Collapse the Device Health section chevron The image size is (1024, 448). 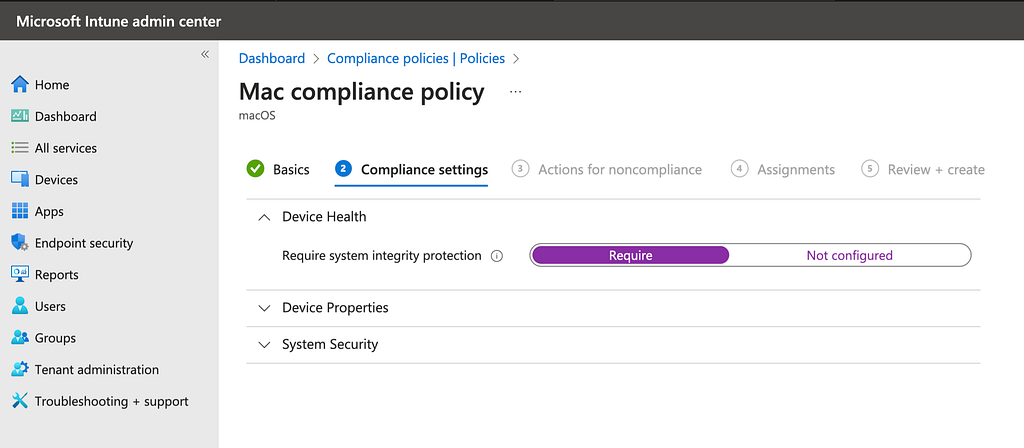coord(264,217)
